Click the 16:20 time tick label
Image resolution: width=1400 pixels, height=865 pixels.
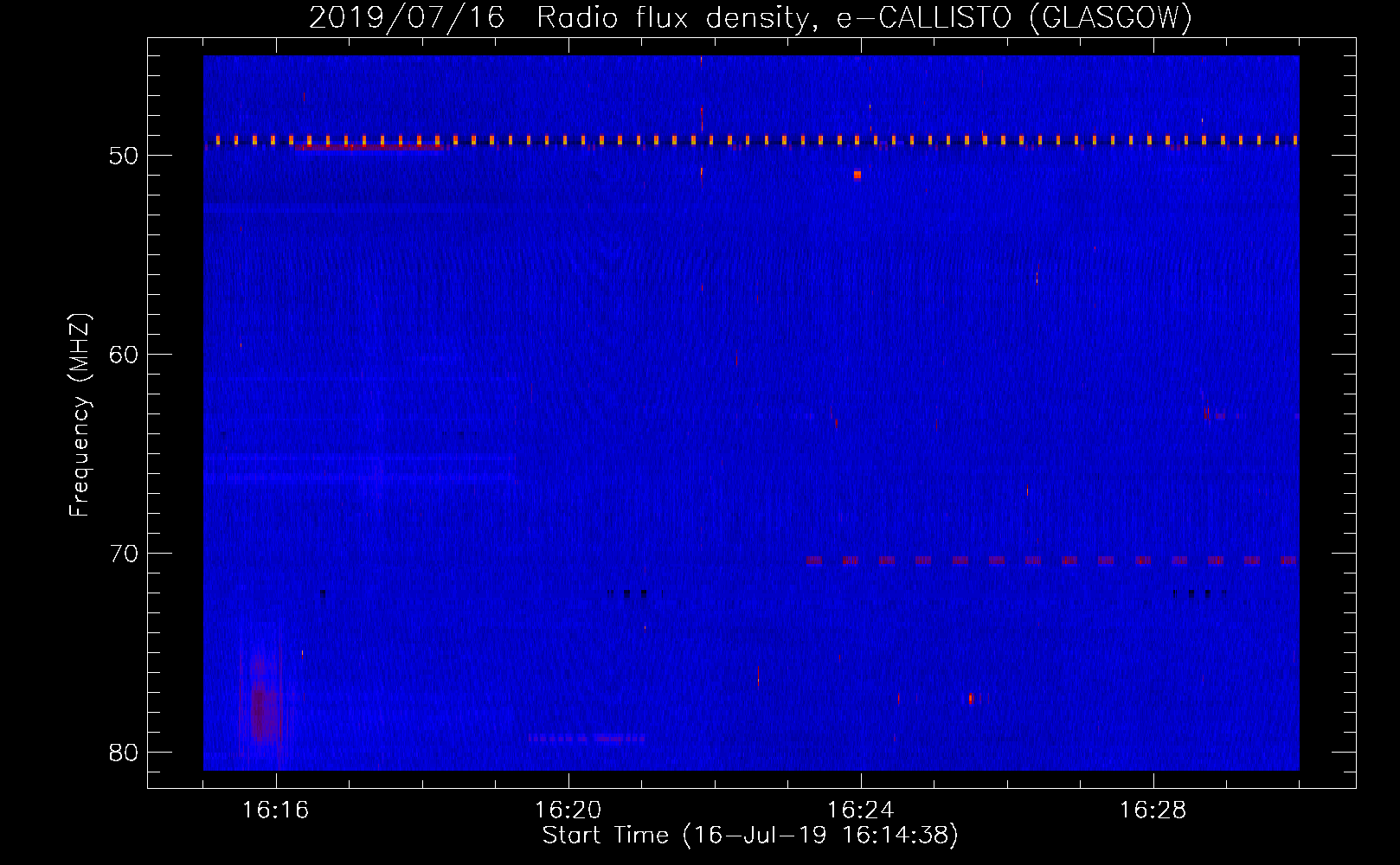coord(568,811)
